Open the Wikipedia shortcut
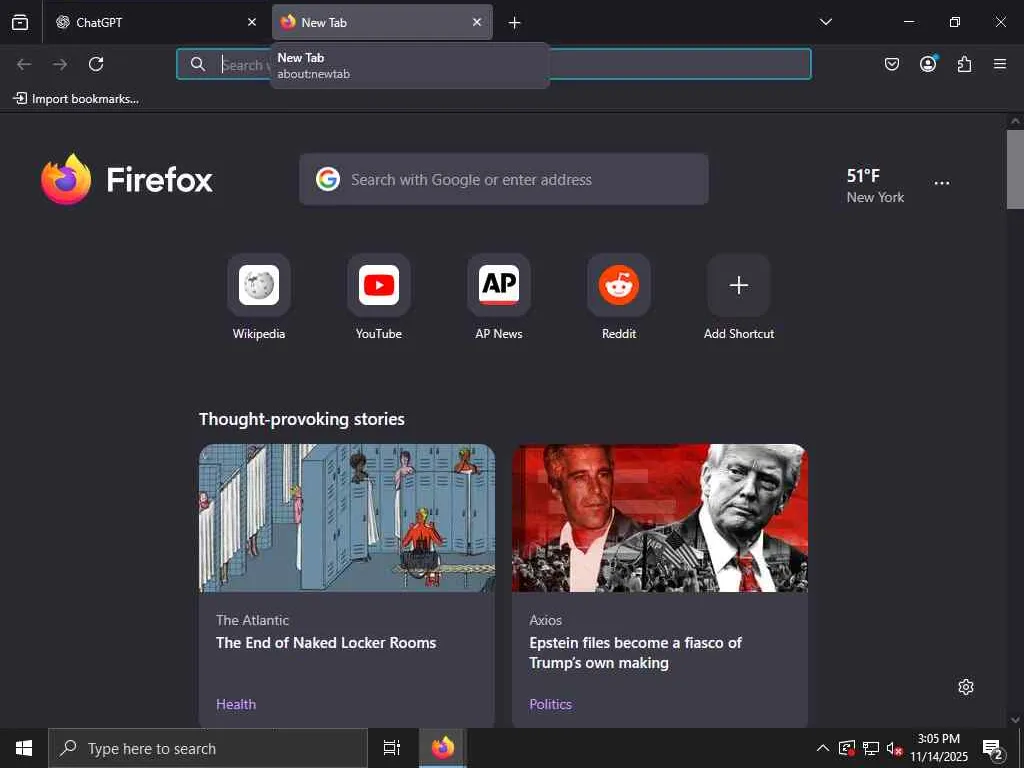This screenshot has width=1024, height=768. point(259,298)
